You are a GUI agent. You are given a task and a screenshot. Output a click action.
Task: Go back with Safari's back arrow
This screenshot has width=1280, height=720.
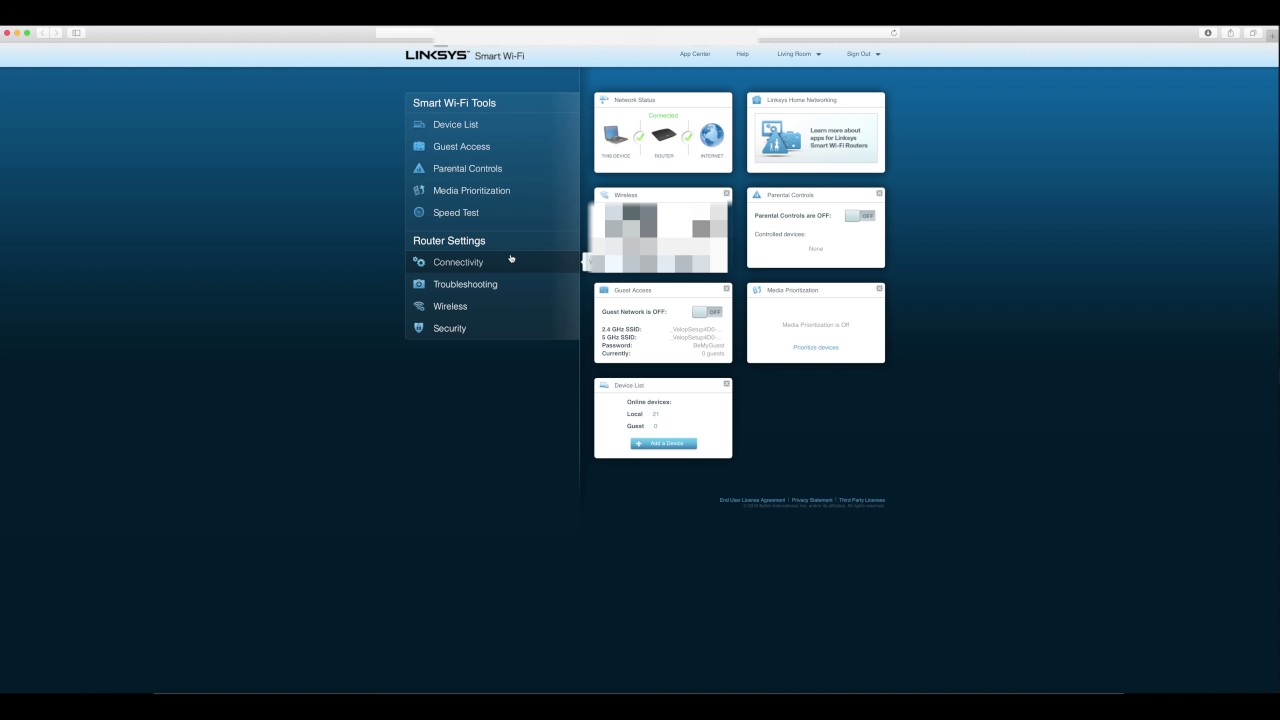click(43, 33)
